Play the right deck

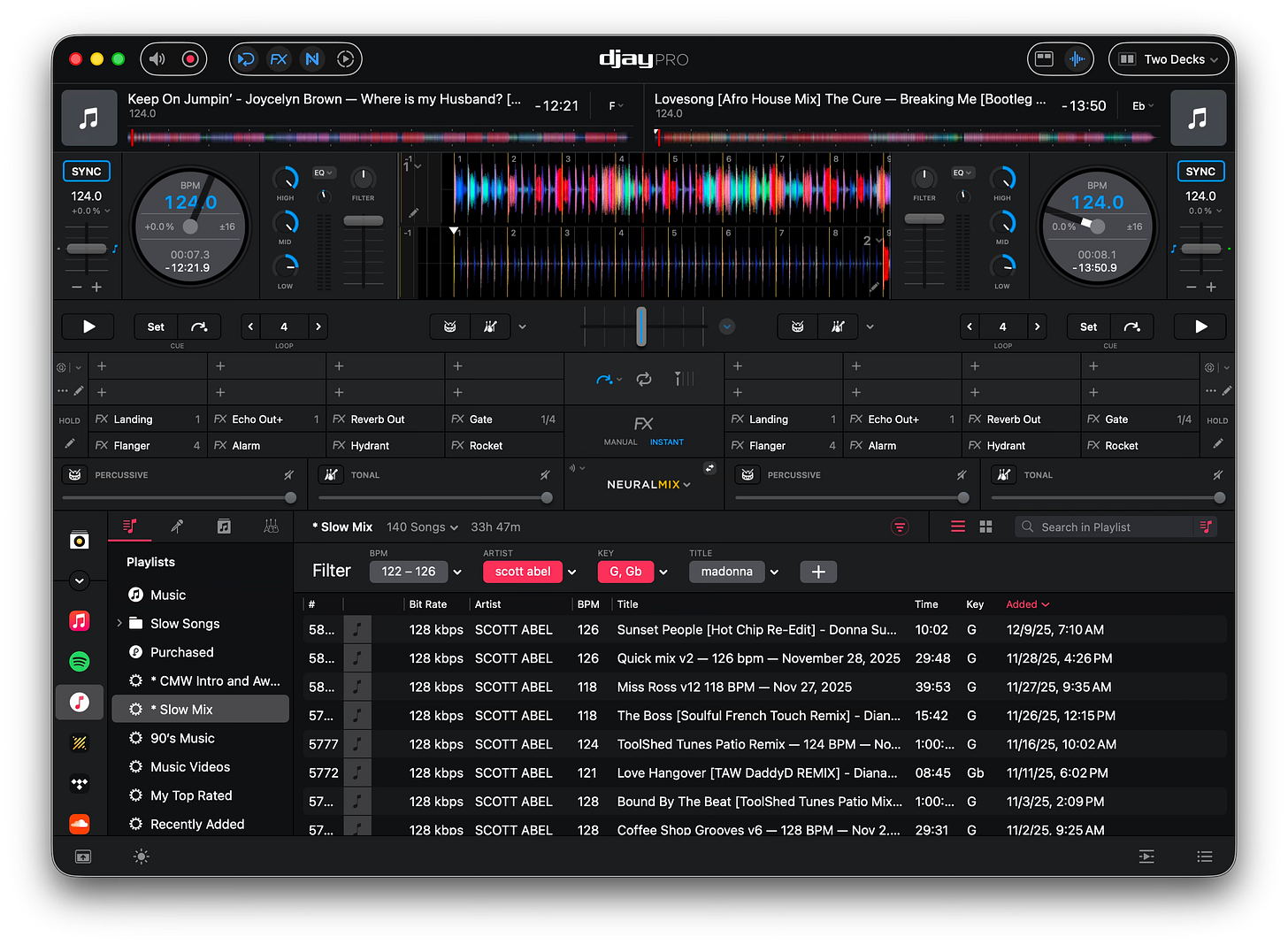[x=1200, y=327]
